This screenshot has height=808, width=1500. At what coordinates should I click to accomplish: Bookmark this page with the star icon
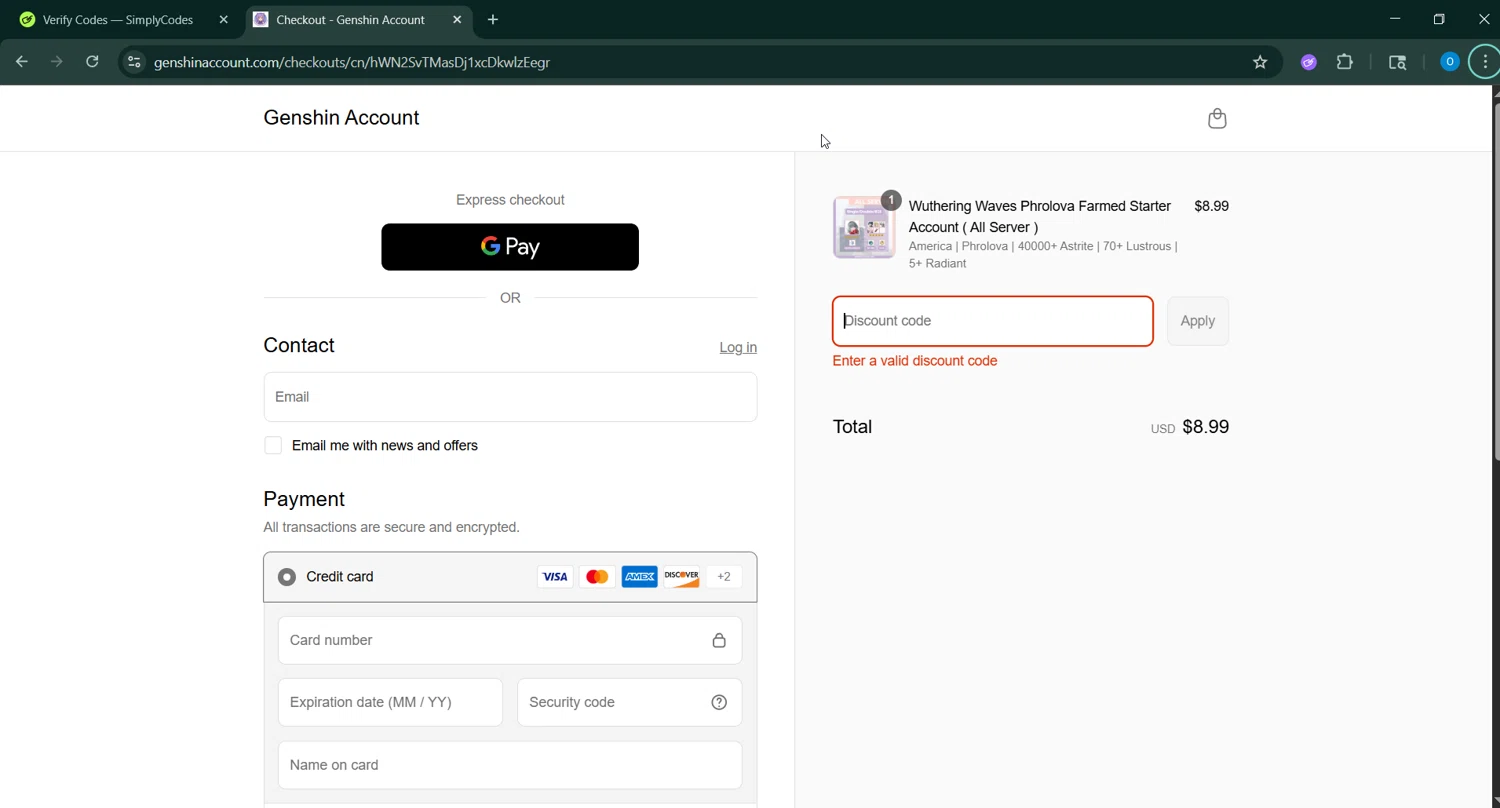[1260, 62]
